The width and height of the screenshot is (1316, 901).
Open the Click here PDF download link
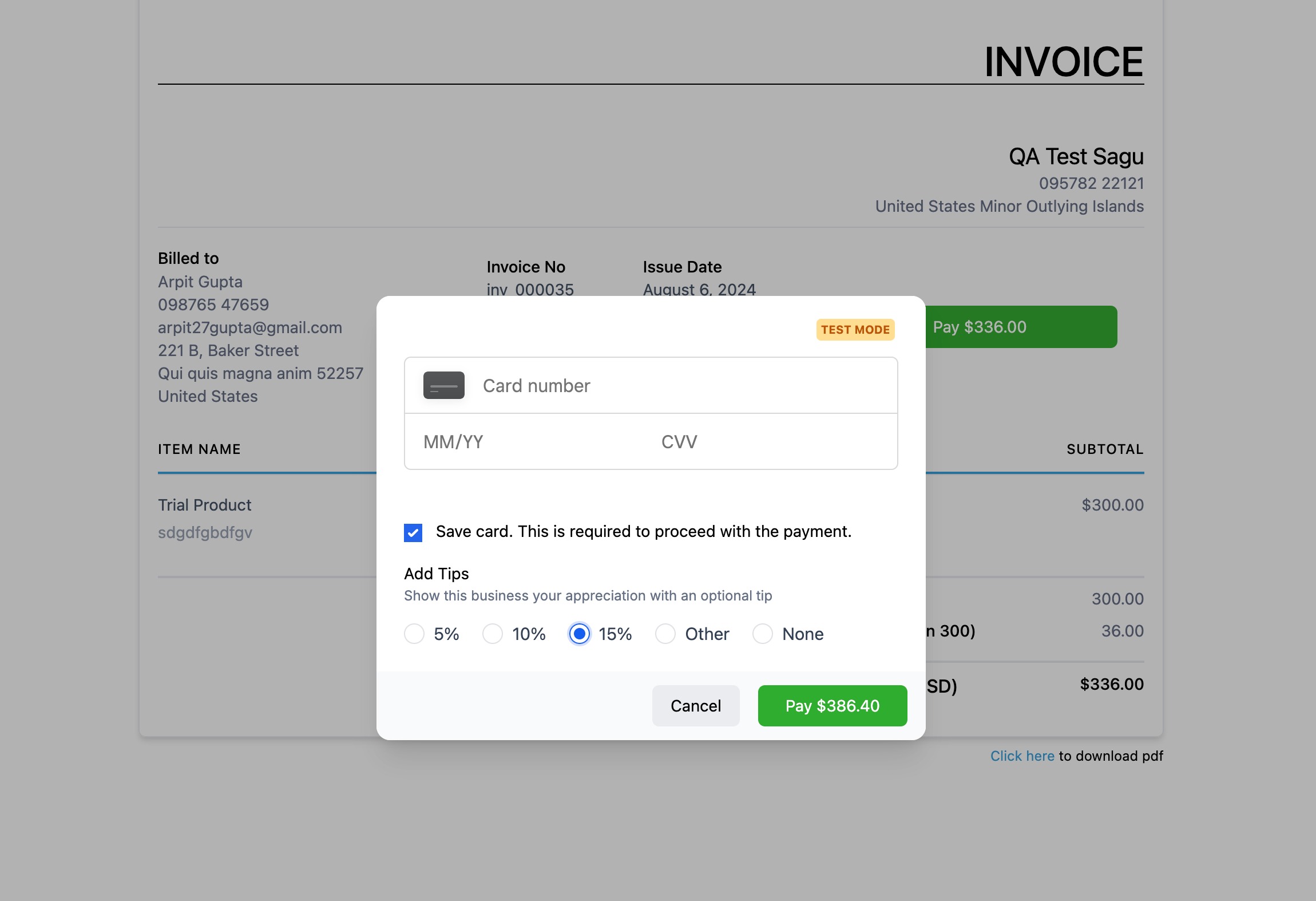pos(1022,756)
